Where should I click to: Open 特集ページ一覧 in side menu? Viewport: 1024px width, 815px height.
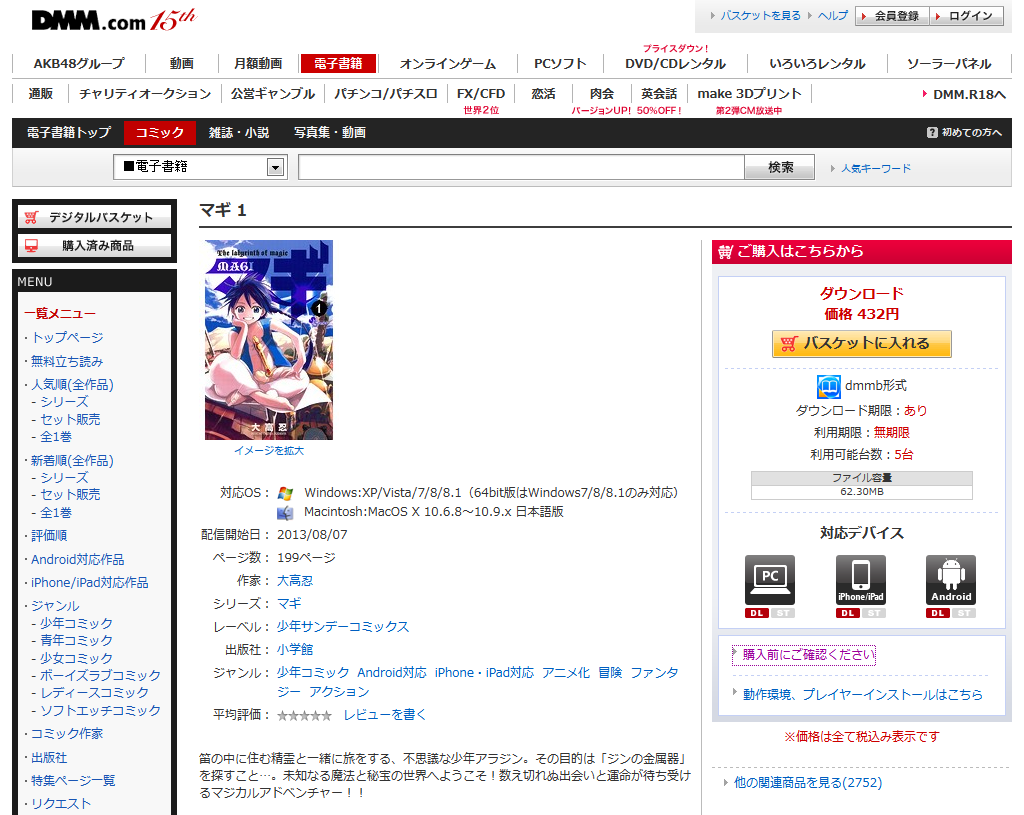click(x=73, y=780)
